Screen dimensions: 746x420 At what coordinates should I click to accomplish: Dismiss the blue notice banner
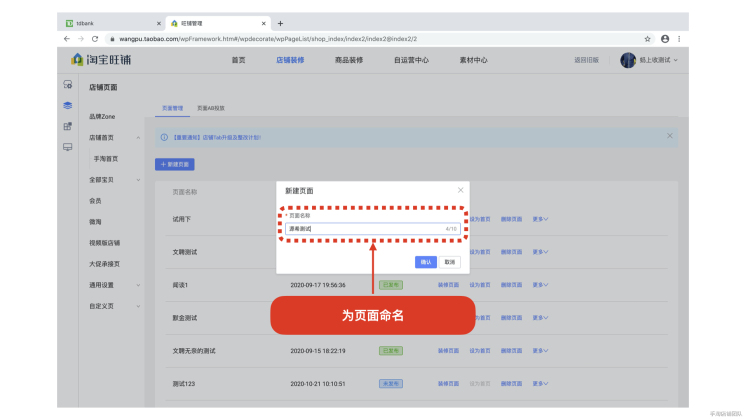(669, 136)
